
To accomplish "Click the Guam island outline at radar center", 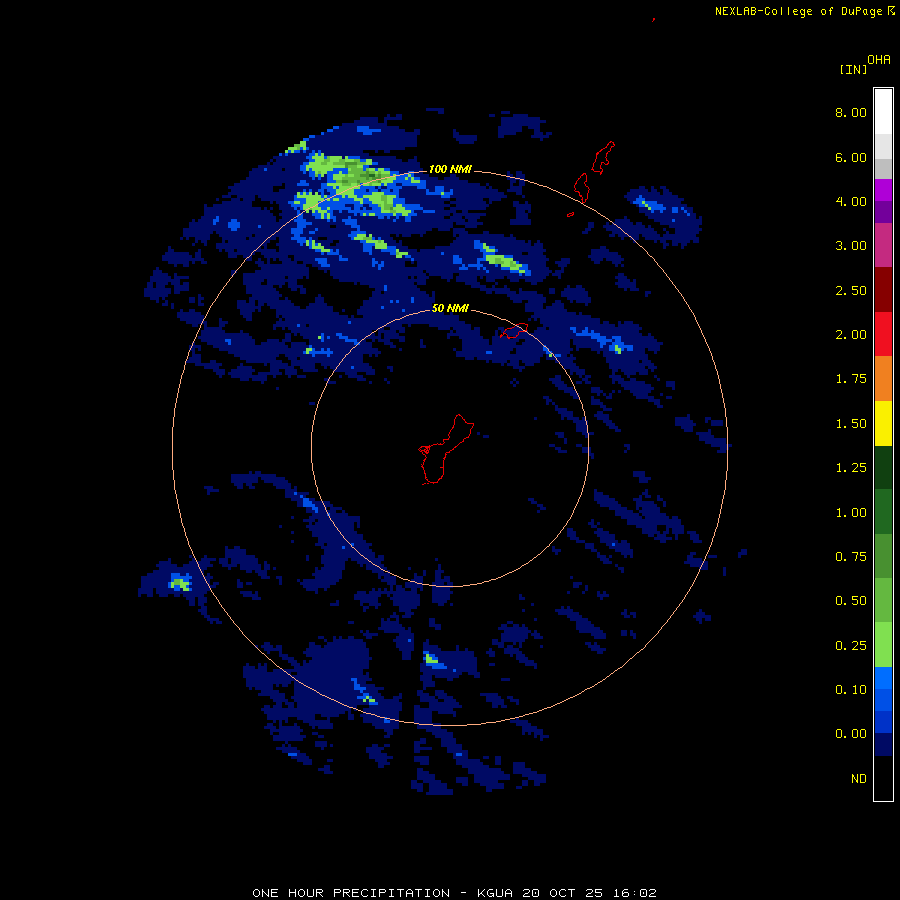I will click(x=444, y=450).
